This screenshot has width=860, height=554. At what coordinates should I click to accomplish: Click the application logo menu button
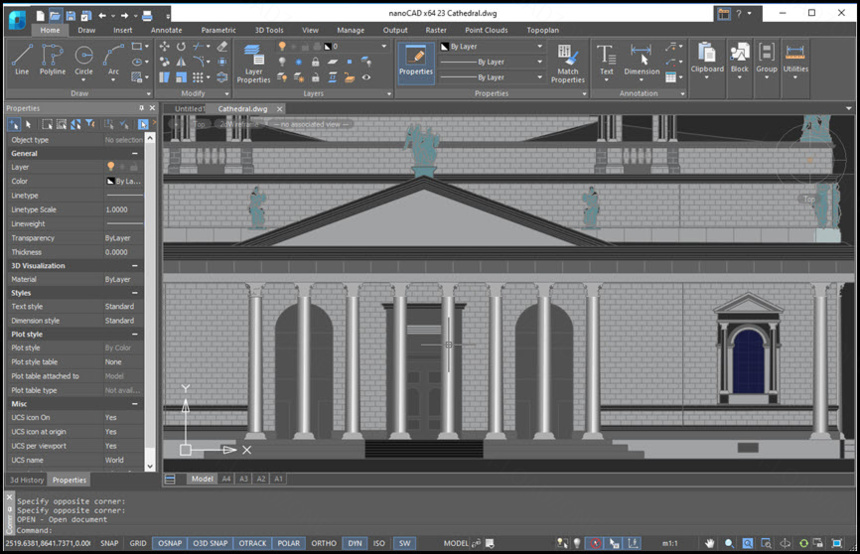pyautogui.click(x=17, y=20)
